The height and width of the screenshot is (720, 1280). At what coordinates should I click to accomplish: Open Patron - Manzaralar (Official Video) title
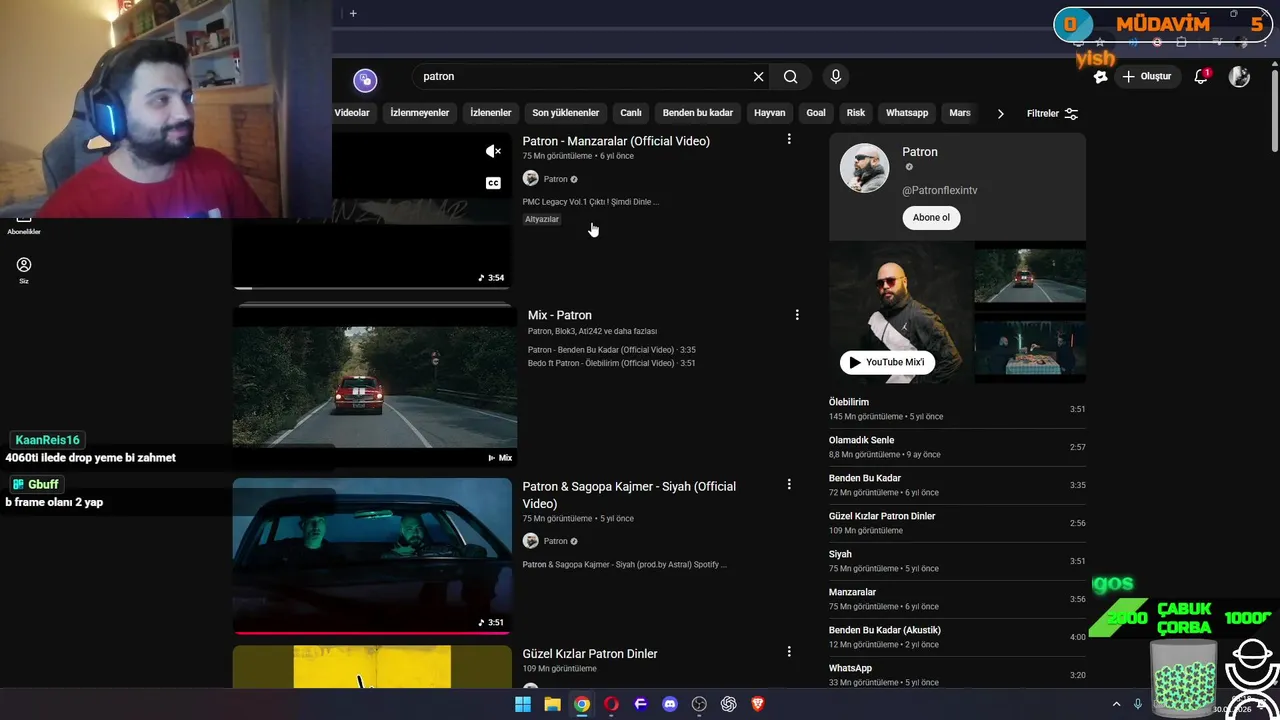click(x=616, y=141)
